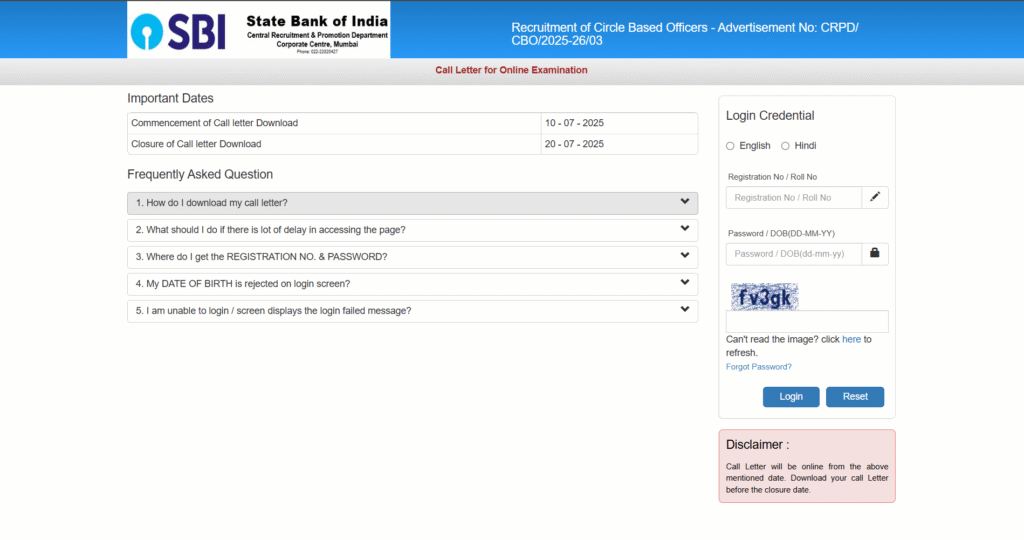The height and width of the screenshot is (540, 1024).
Task: Focus the captcha text entry box
Action: pos(807,321)
